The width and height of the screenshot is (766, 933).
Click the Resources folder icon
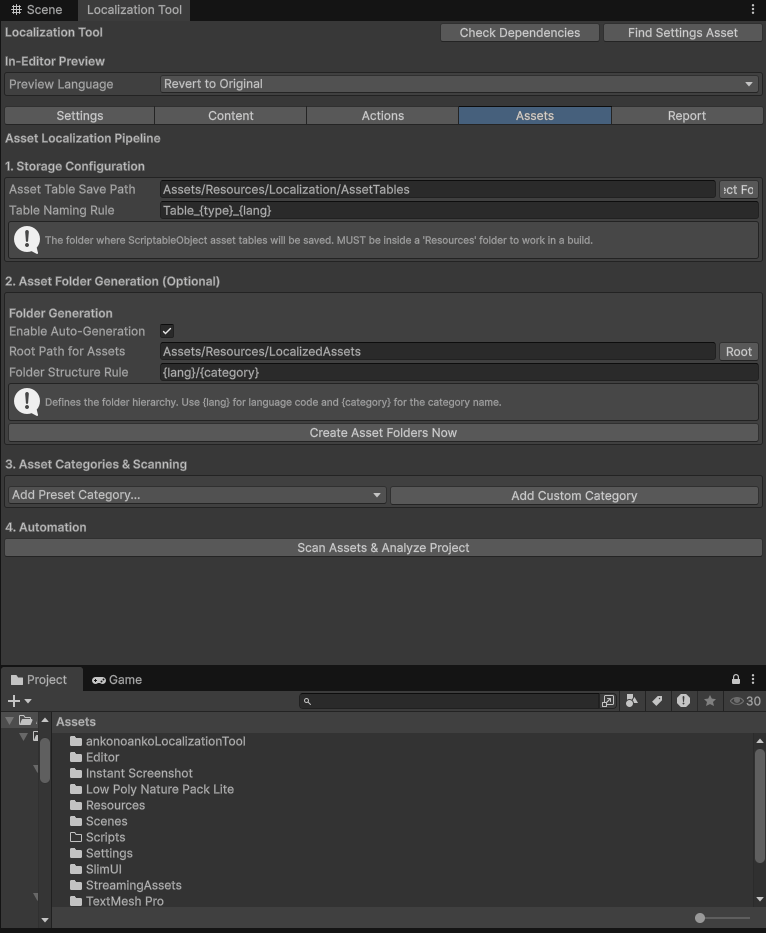pos(76,805)
